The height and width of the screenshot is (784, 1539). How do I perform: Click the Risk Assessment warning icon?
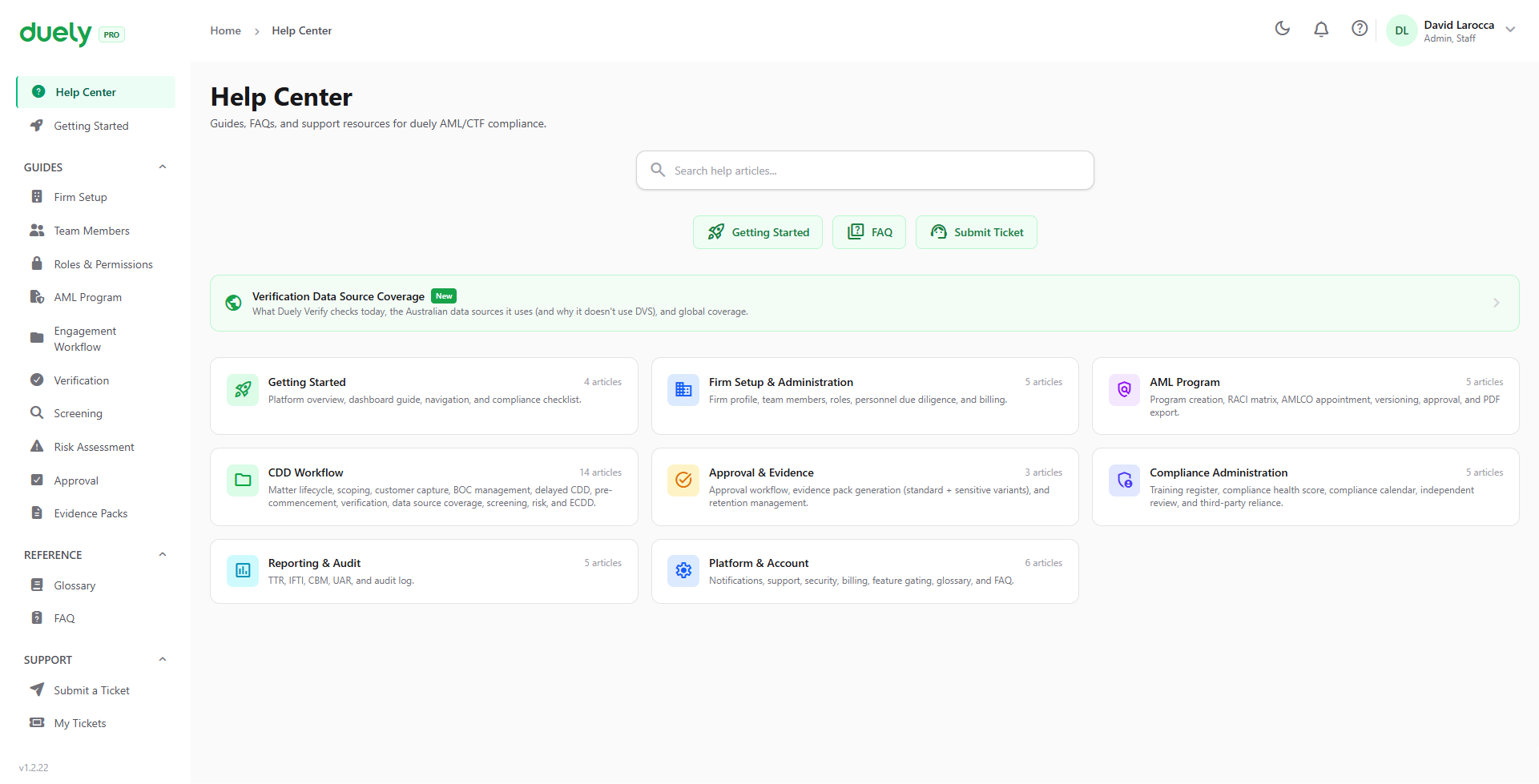(37, 446)
